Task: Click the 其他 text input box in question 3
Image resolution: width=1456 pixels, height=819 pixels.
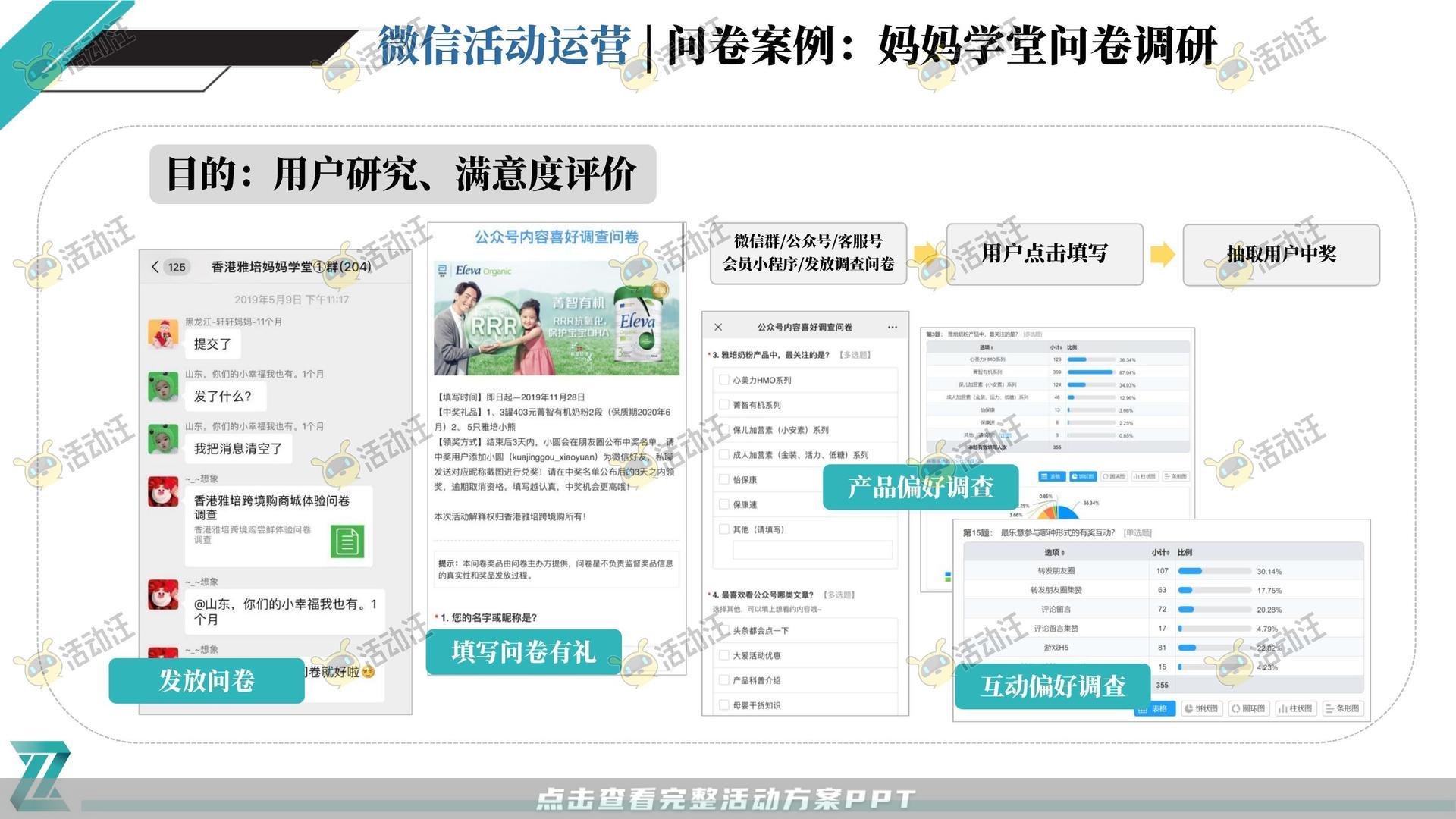Action: [812, 550]
